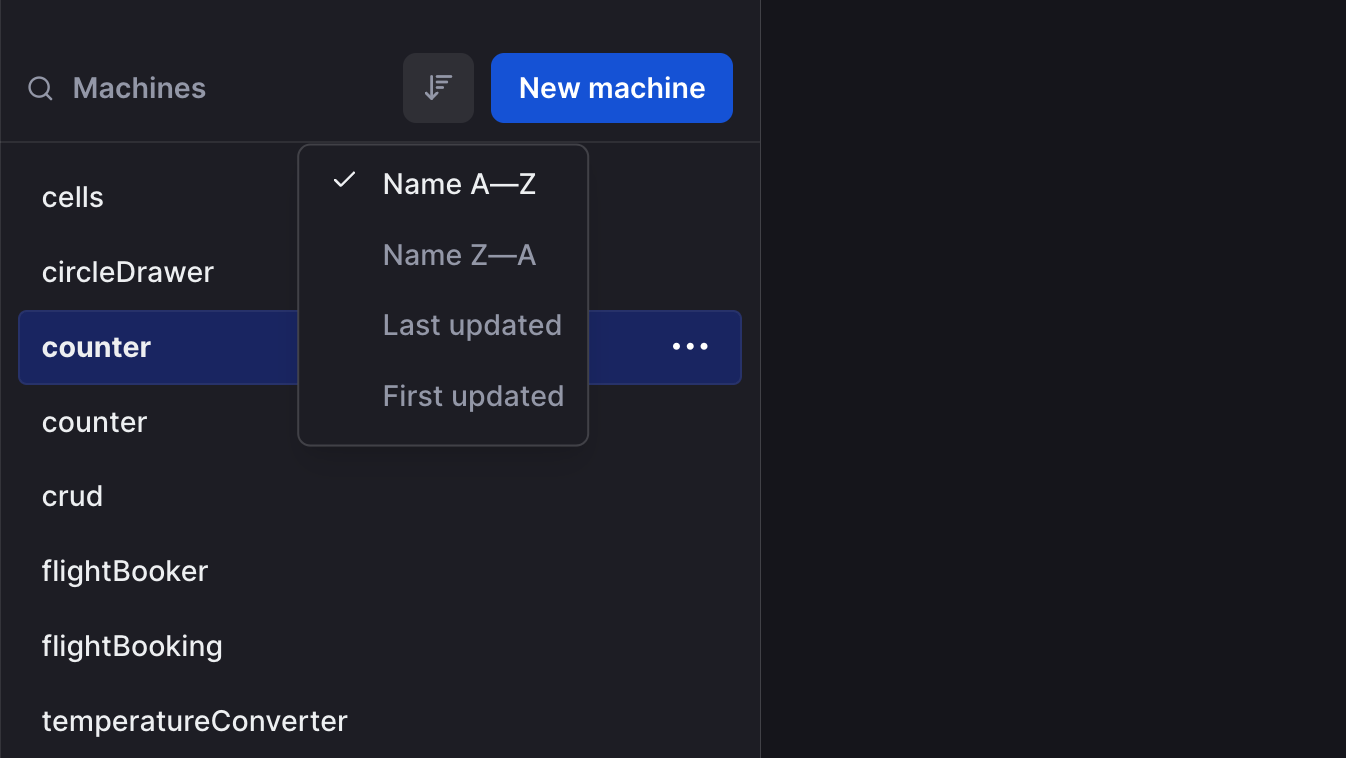Open the highlighted counter machine

click(96, 347)
